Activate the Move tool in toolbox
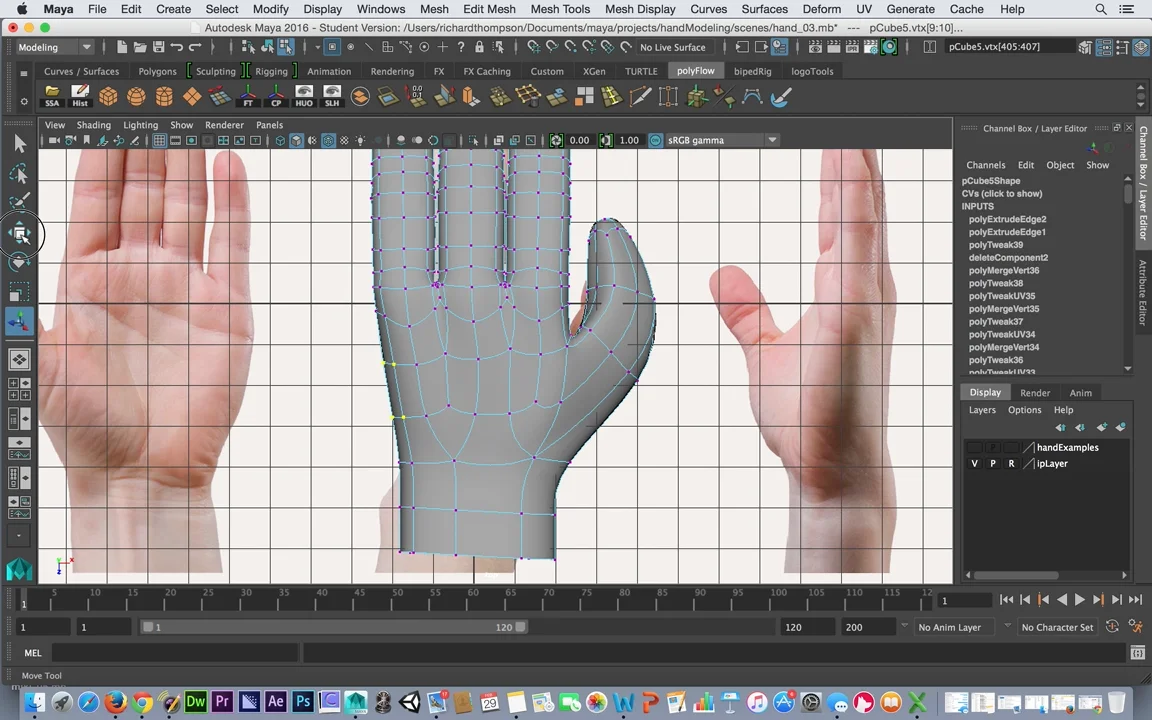The width and height of the screenshot is (1152, 720). point(20,234)
